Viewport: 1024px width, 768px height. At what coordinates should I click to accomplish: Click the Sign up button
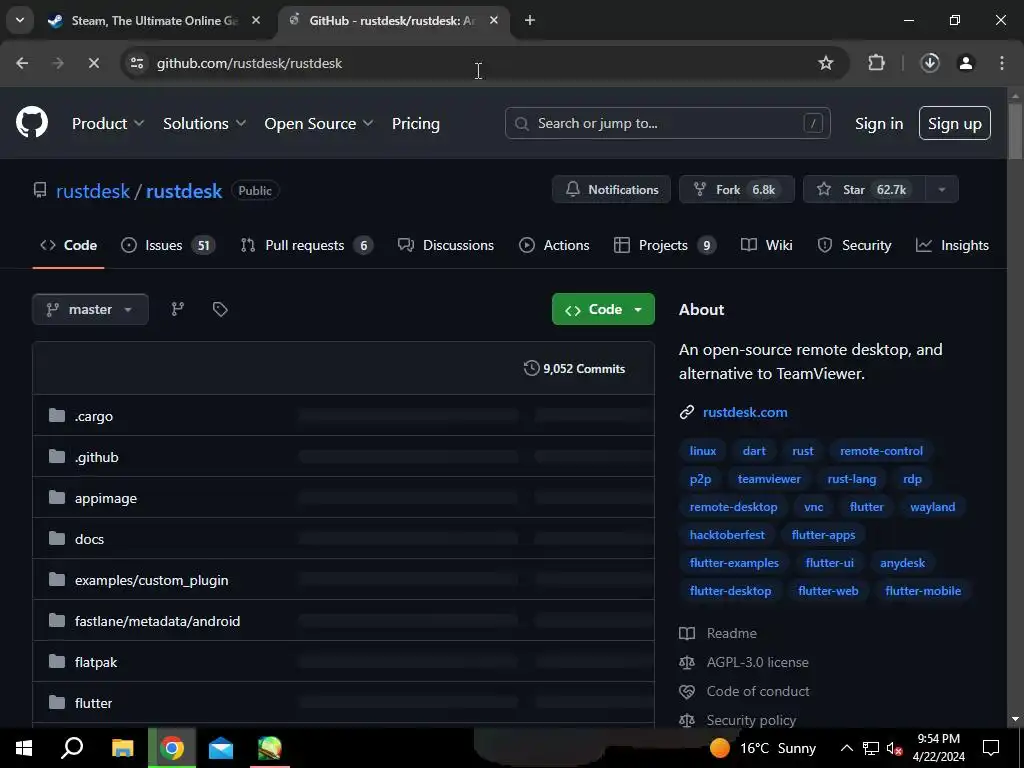point(955,123)
